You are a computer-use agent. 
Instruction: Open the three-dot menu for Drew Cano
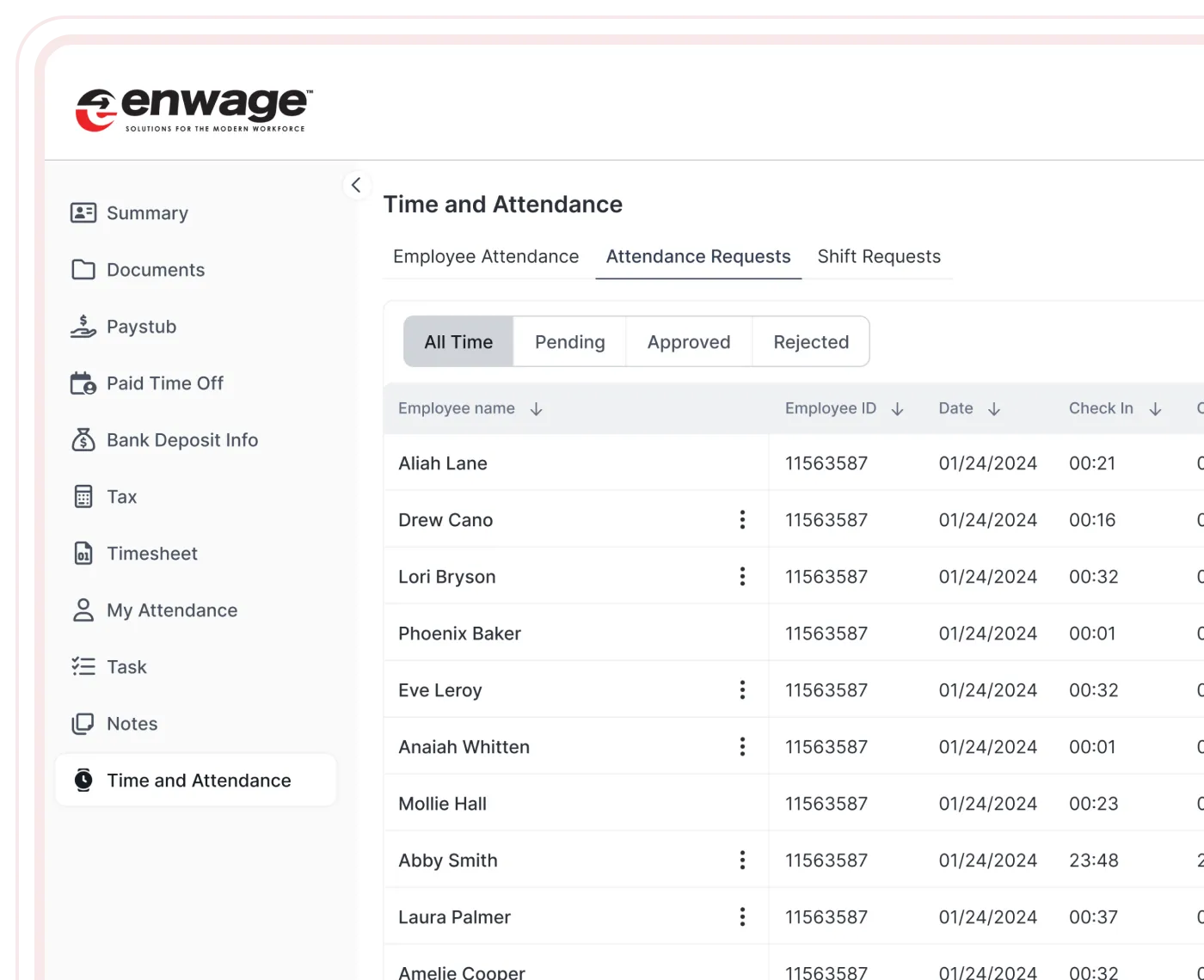pyautogui.click(x=742, y=520)
